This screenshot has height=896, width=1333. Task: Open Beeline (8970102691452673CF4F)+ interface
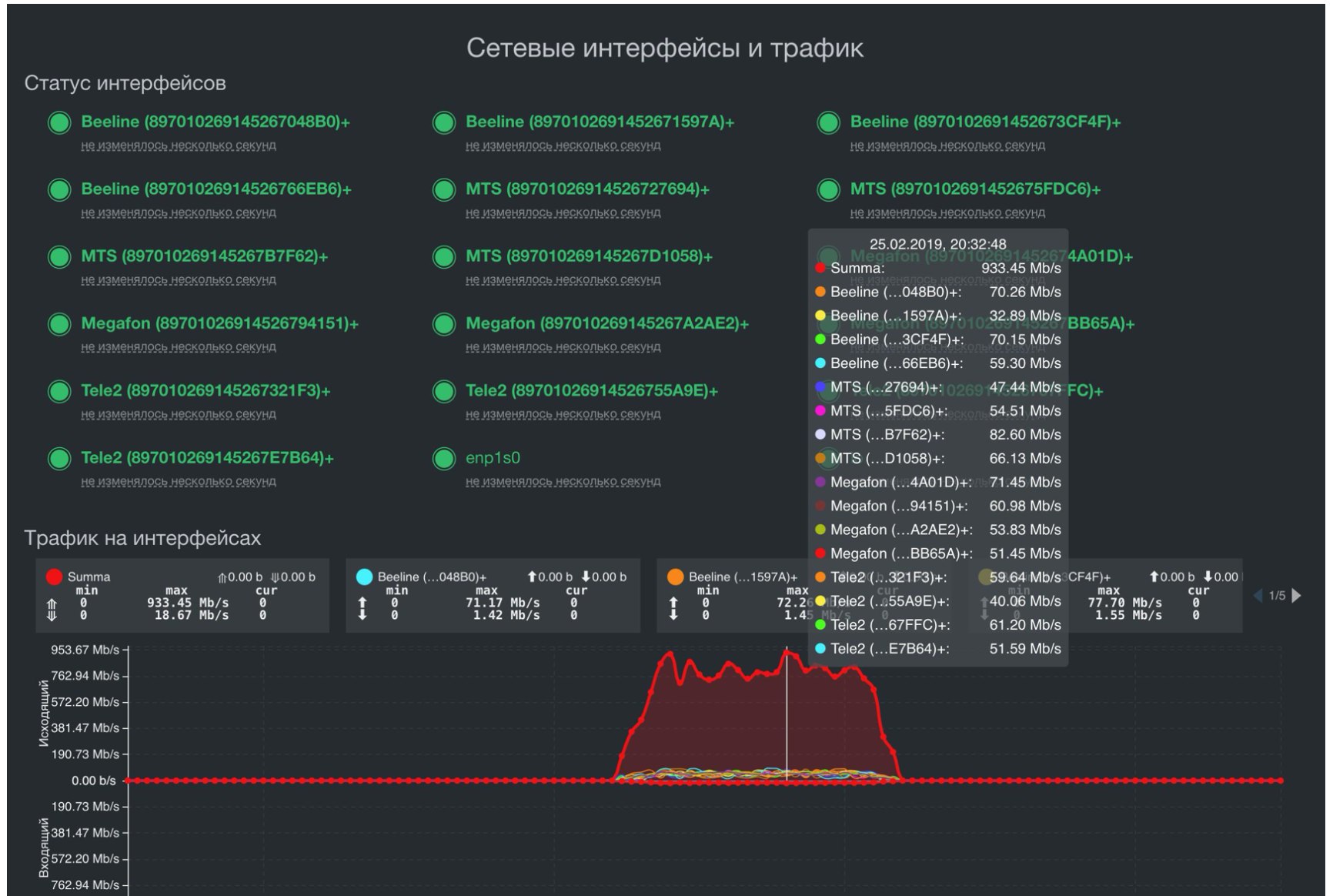click(x=985, y=122)
